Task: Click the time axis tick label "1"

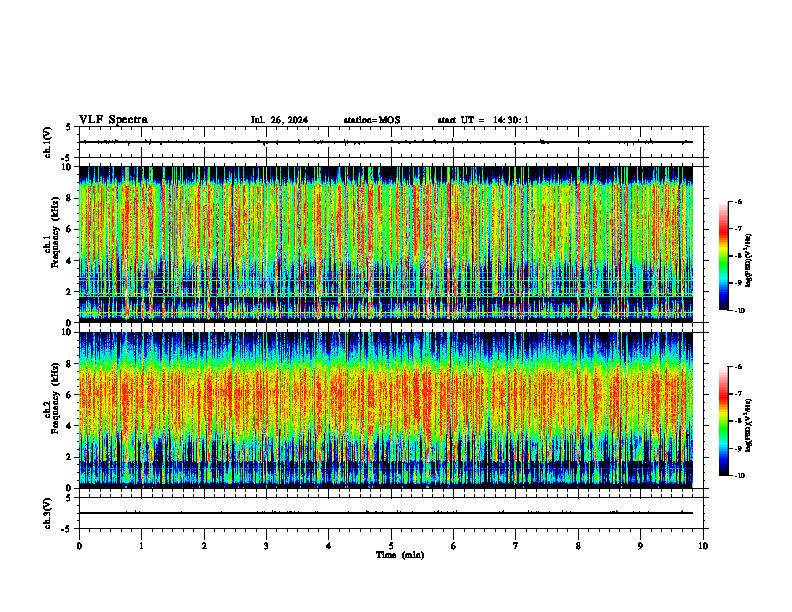Action: (x=141, y=546)
